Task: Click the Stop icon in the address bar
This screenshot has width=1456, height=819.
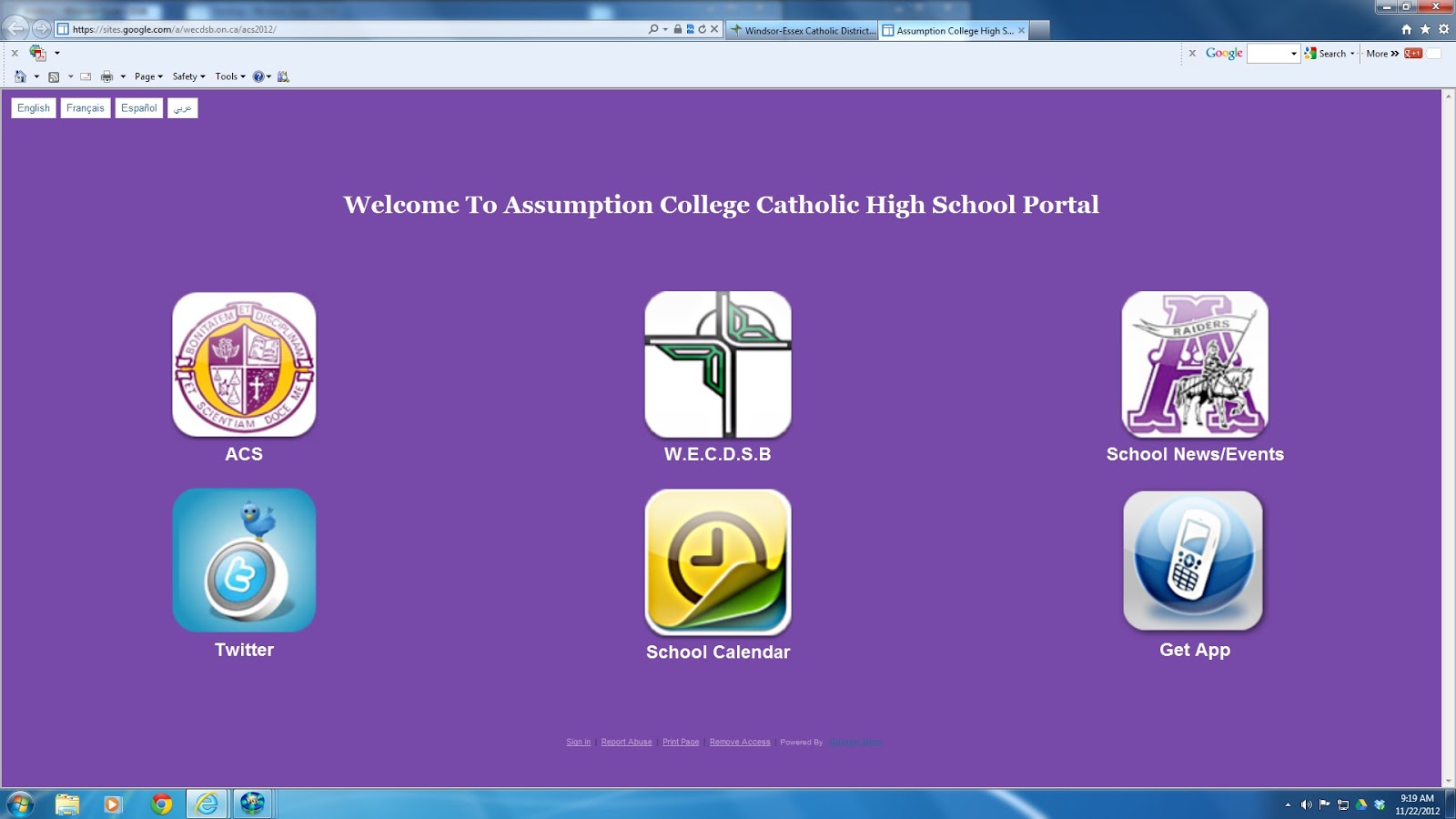Action: tap(714, 29)
